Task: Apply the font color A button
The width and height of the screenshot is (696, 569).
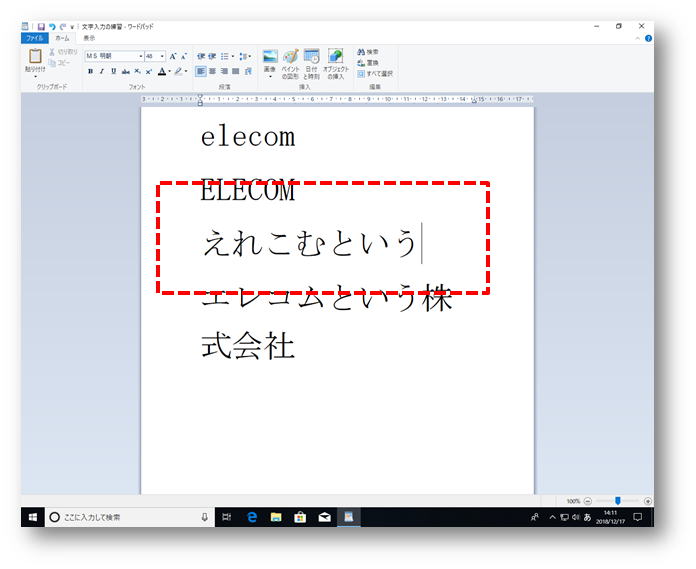Action: pyautogui.click(x=162, y=71)
